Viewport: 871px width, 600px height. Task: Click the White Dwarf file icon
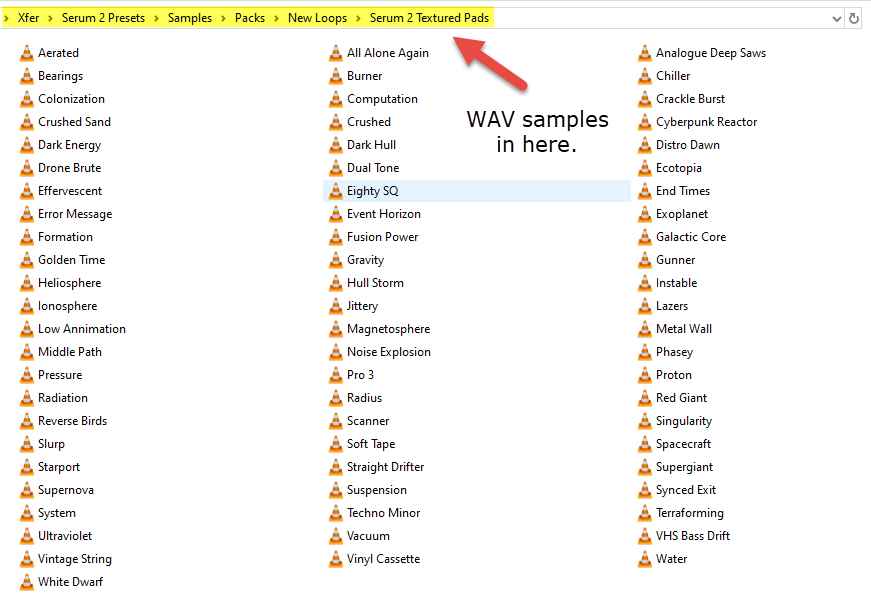tap(27, 582)
